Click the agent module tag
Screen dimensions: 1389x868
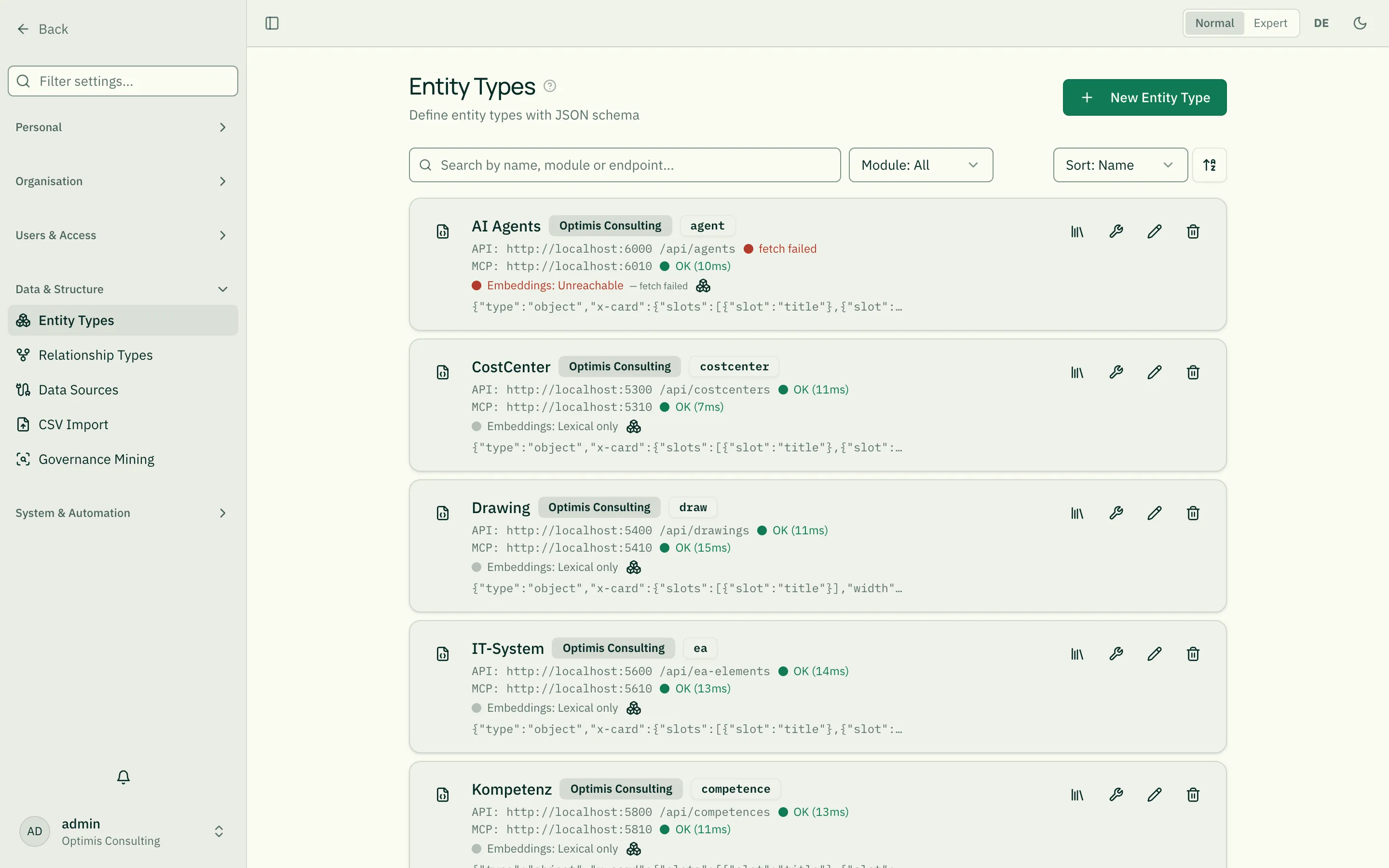707,226
